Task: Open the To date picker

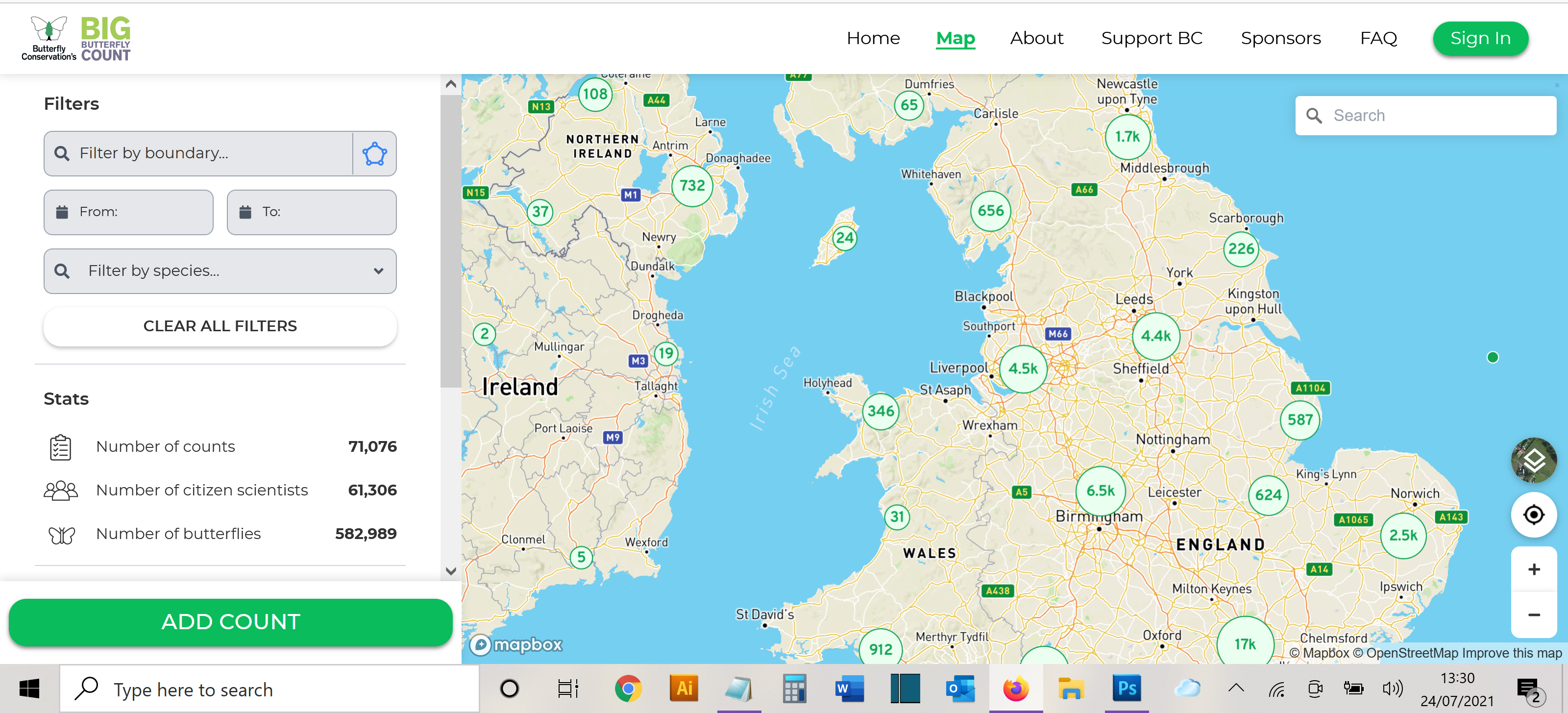Action: pyautogui.click(x=311, y=212)
